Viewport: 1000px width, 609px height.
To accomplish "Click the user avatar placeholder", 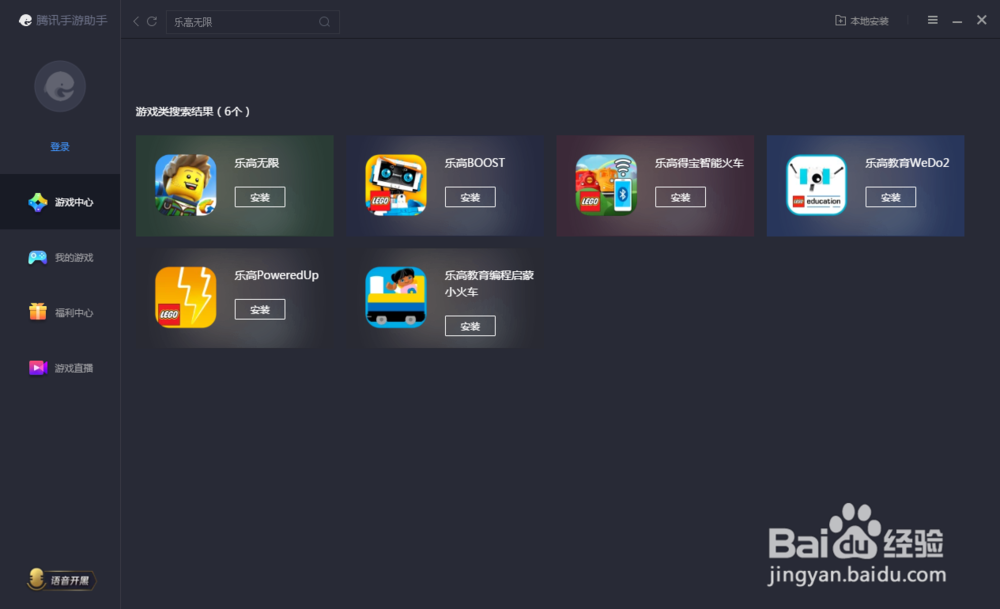I will (60, 86).
